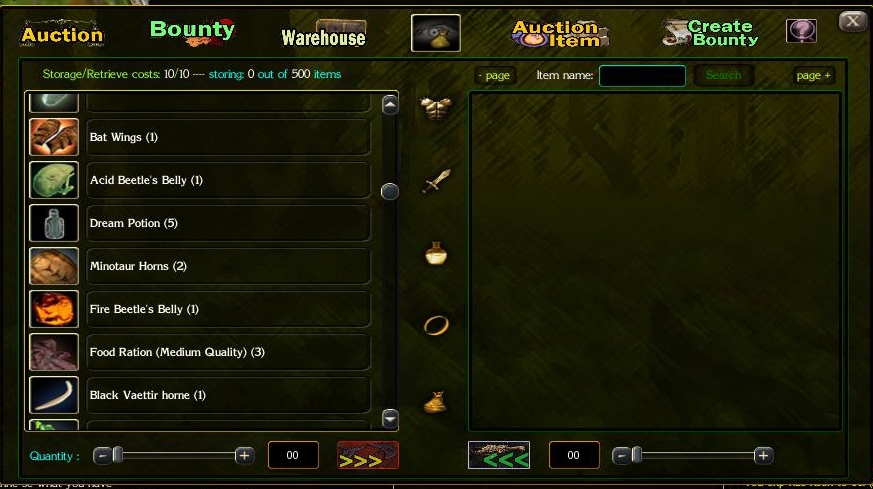Click the Auction Item button
Viewport: 873px width, 489px height.
coord(560,33)
